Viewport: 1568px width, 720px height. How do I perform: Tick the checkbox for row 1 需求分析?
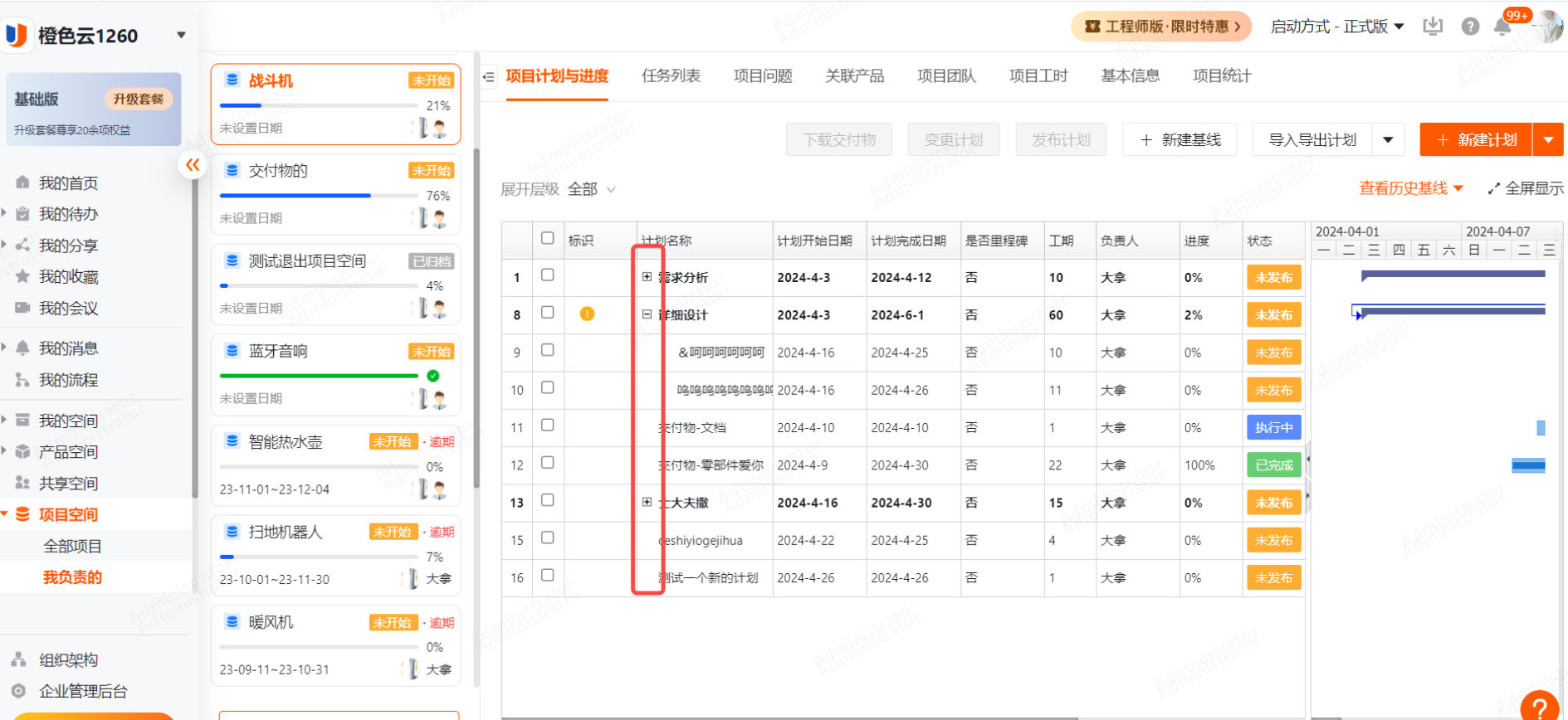point(547,275)
